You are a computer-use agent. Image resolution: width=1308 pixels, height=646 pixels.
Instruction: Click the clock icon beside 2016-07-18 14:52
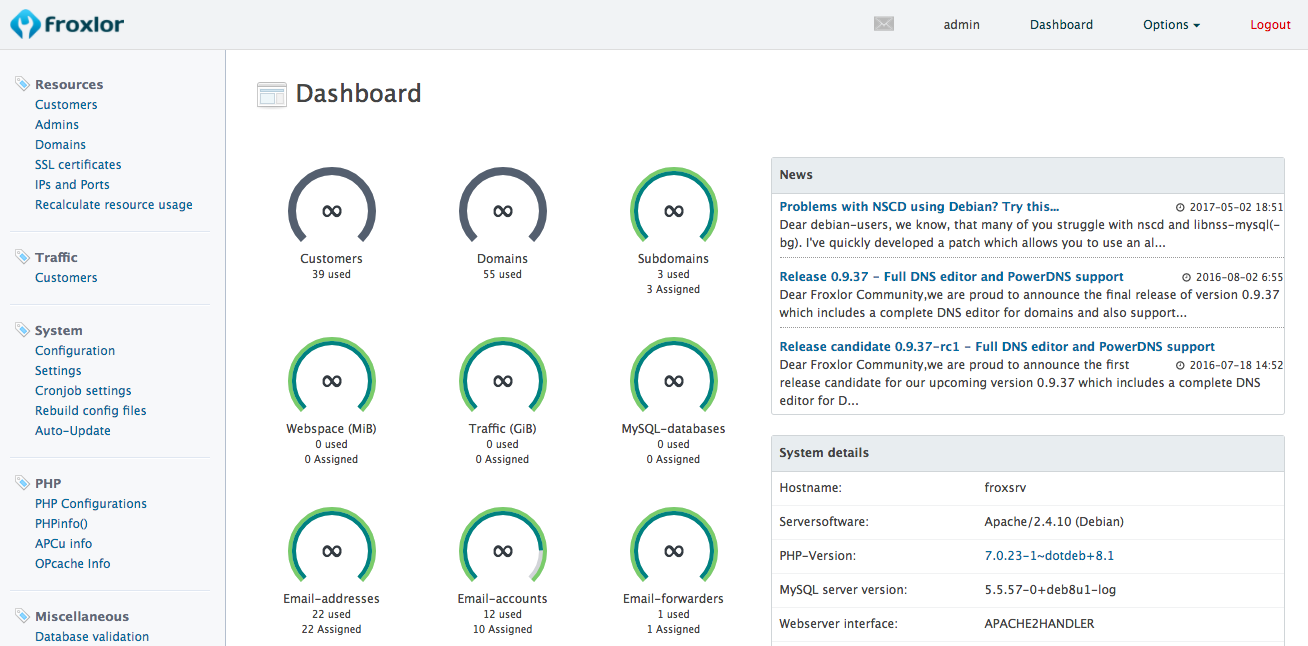pos(1180,366)
